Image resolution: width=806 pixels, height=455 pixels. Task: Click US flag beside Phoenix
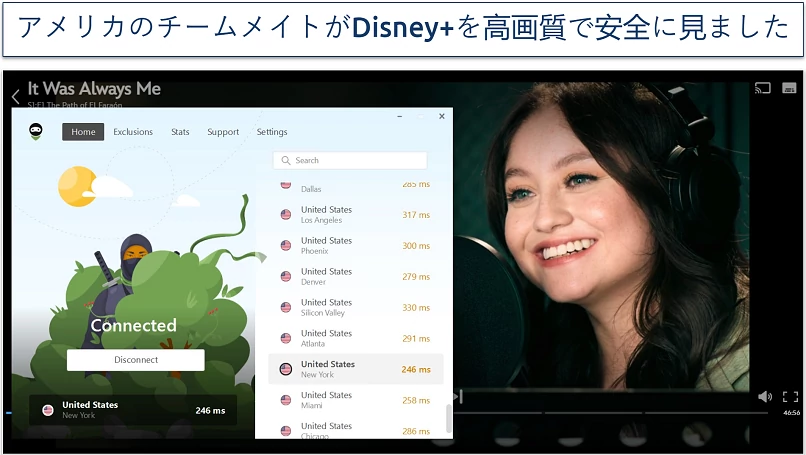pos(286,246)
